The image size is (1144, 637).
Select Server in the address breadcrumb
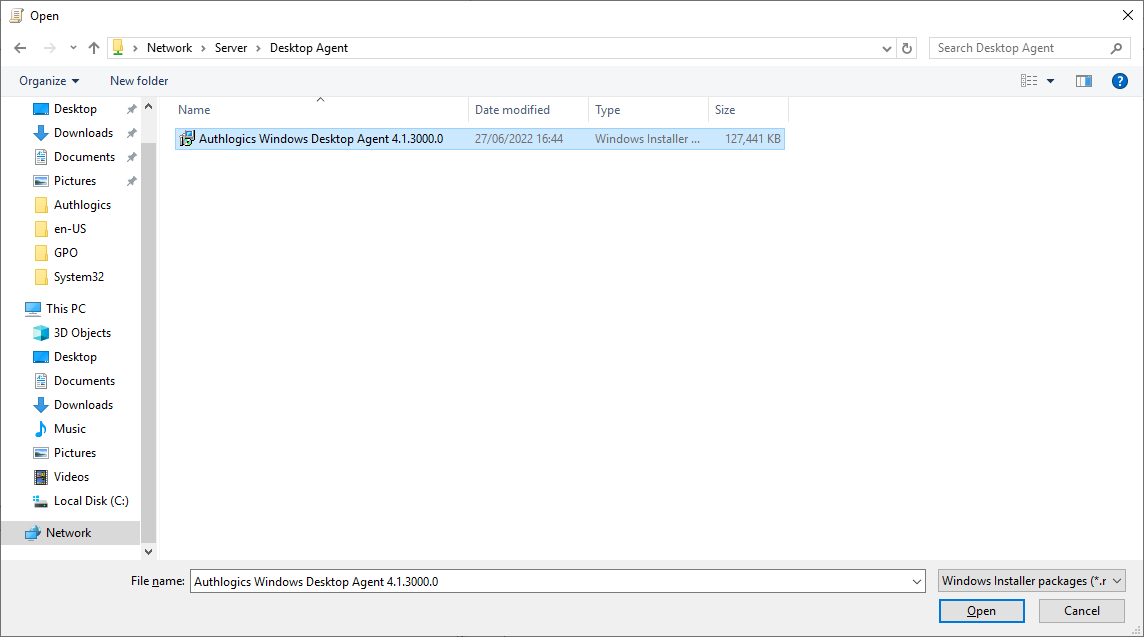pos(231,48)
